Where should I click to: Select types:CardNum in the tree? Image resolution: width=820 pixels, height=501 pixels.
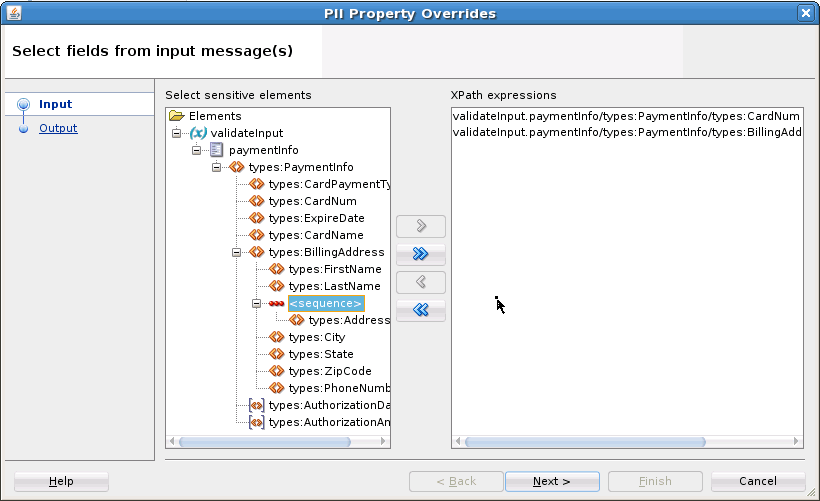point(312,201)
